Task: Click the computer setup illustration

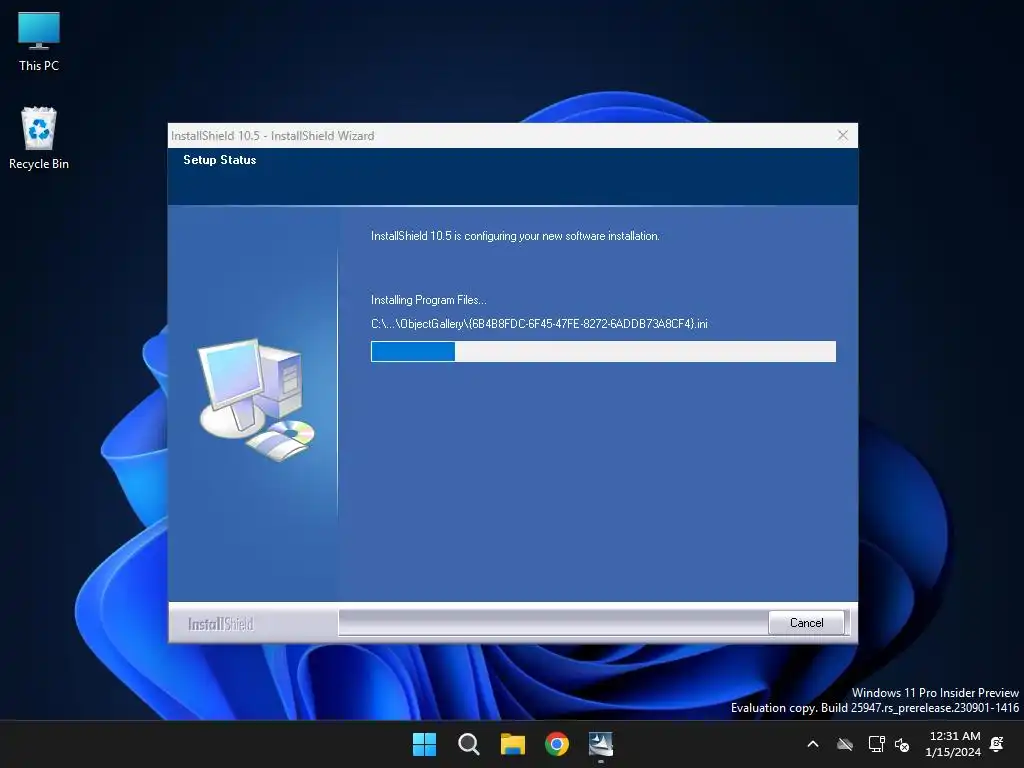Action: pyautogui.click(x=256, y=399)
